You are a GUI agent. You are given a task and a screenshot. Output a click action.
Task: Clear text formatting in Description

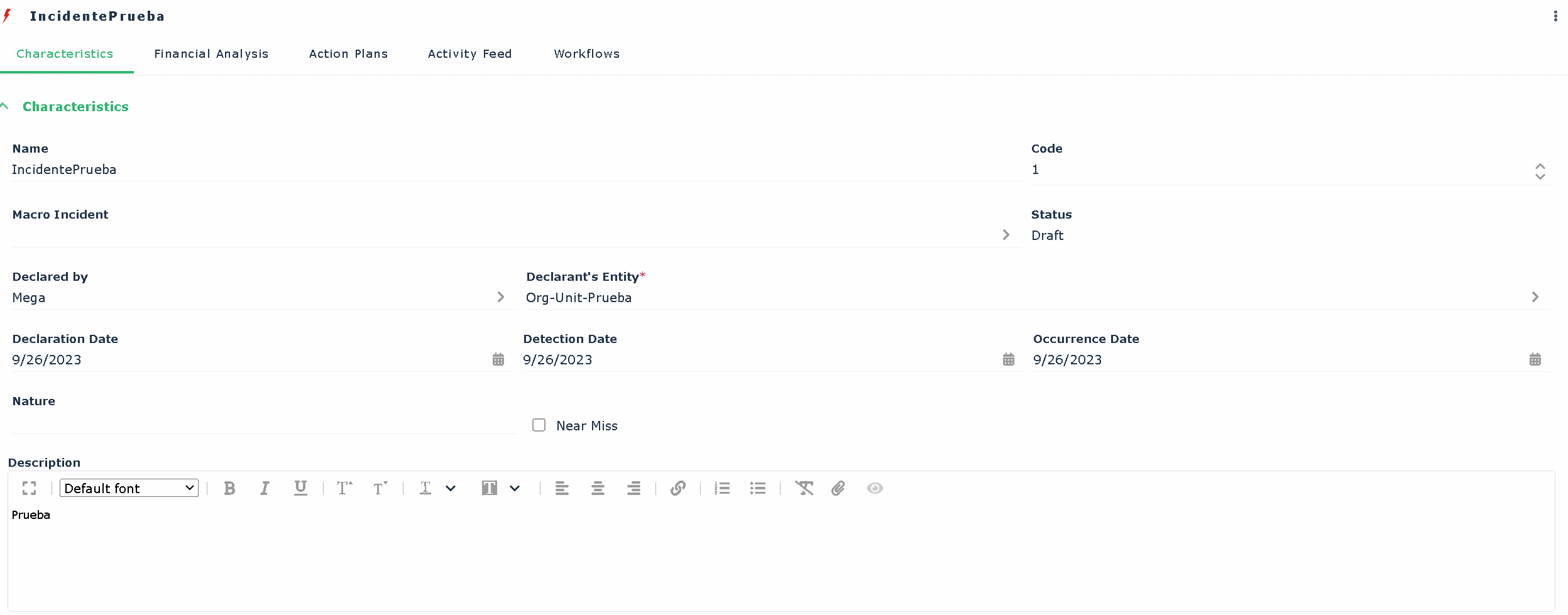(x=804, y=488)
